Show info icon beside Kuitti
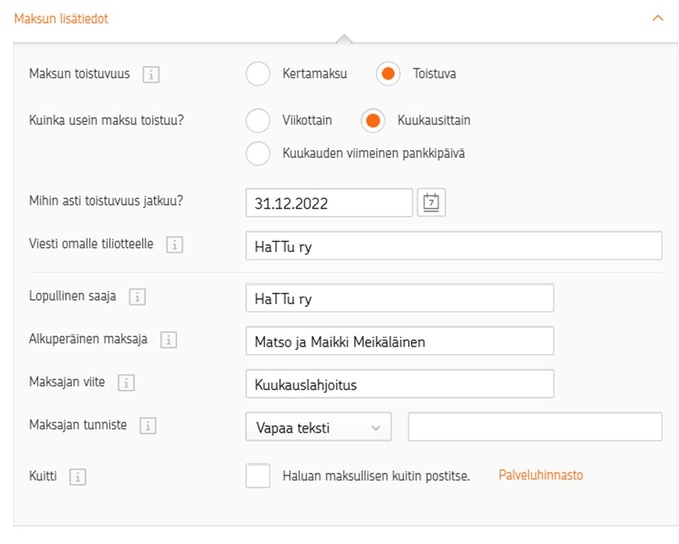 tap(78, 476)
